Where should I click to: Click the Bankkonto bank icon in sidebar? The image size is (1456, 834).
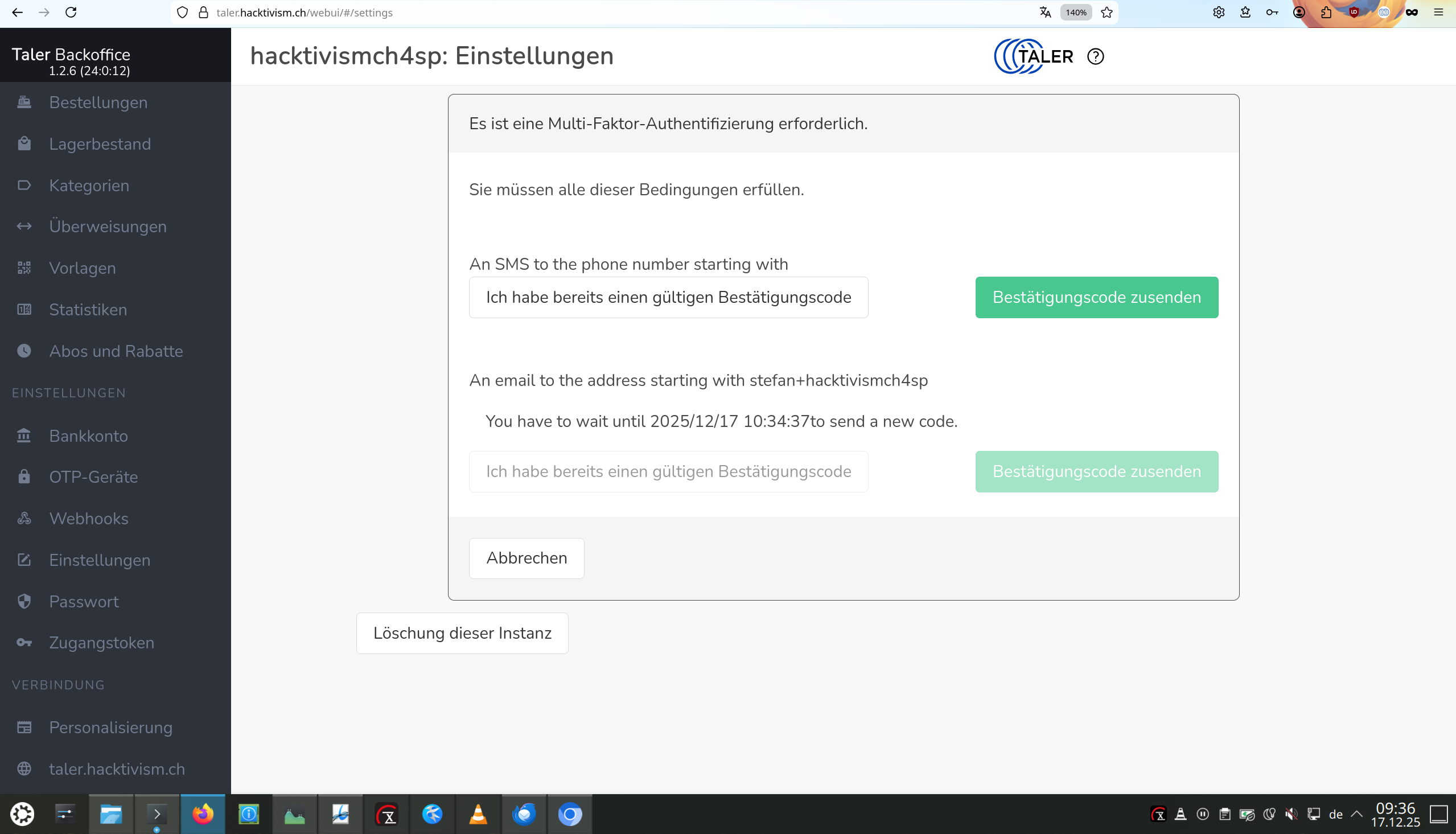pos(24,436)
